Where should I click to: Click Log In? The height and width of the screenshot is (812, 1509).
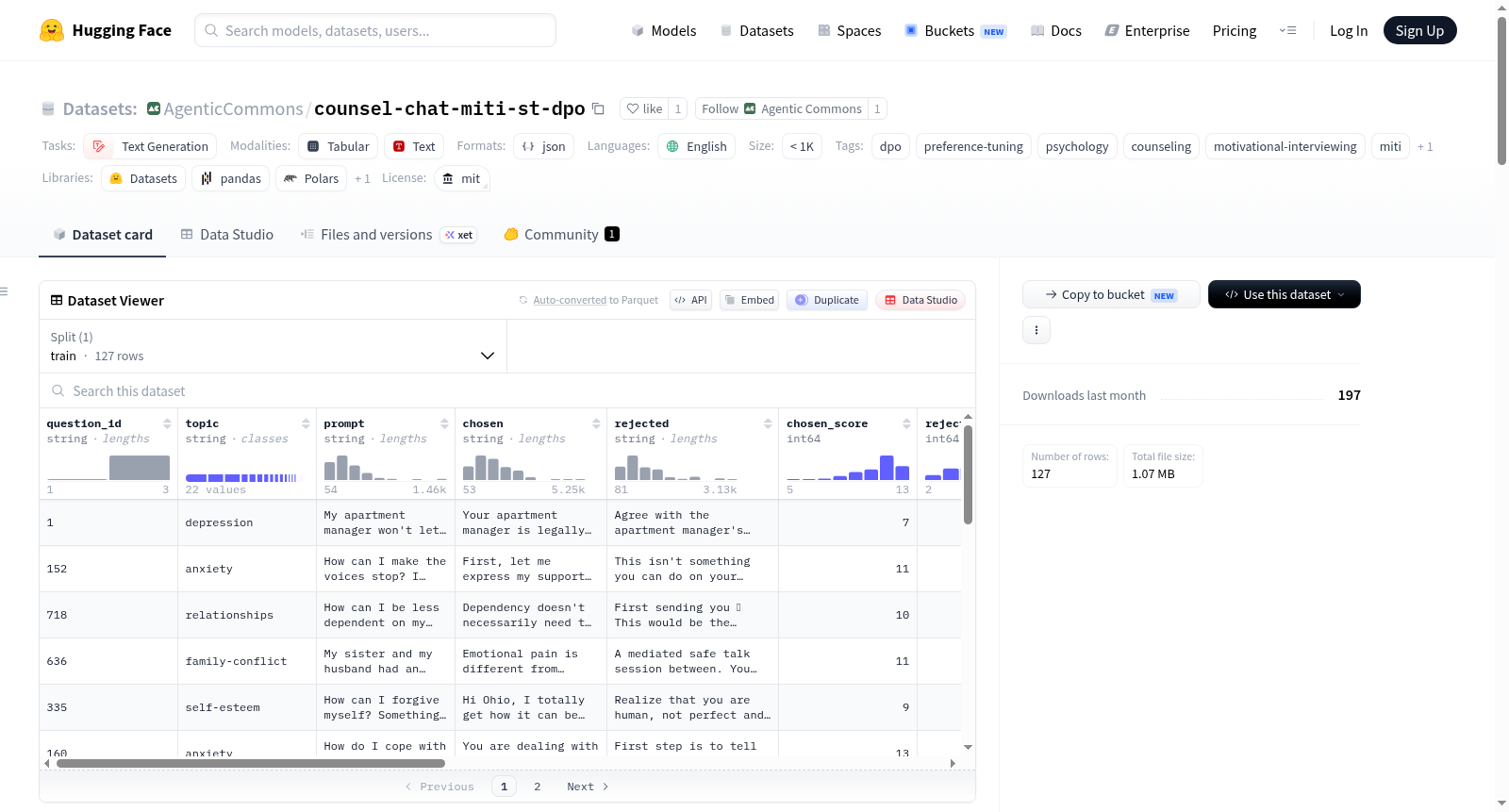(x=1348, y=30)
